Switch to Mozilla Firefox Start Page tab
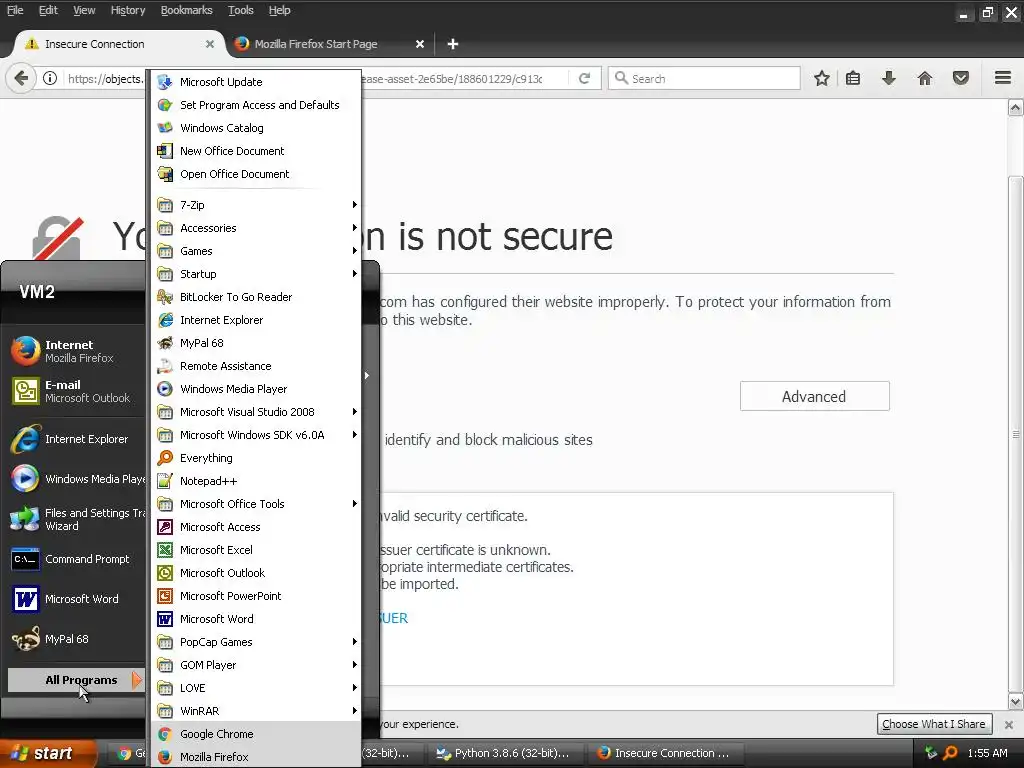 tap(329, 44)
